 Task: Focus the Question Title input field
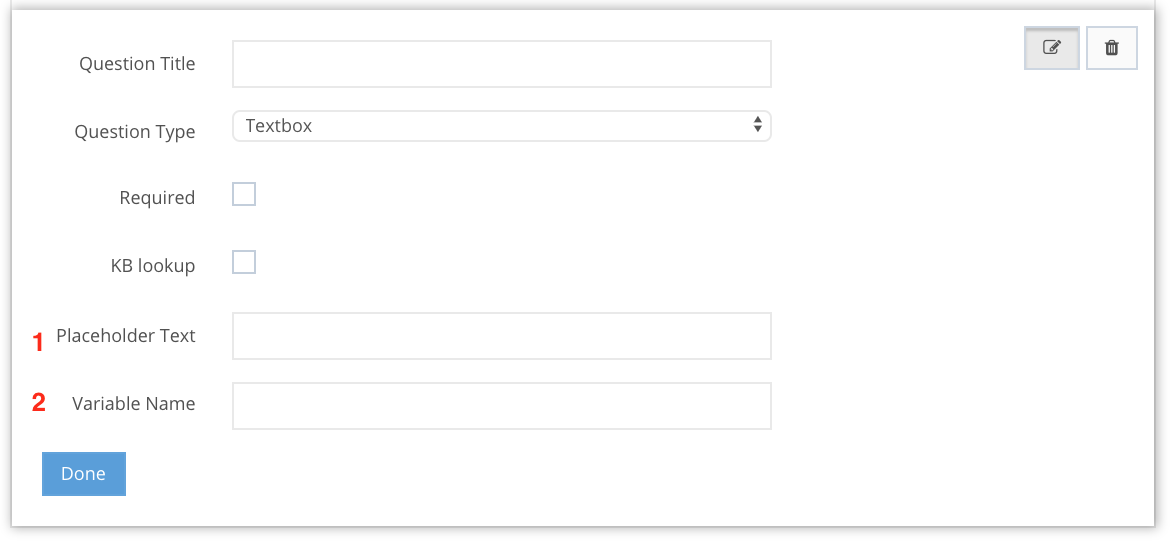click(501, 64)
